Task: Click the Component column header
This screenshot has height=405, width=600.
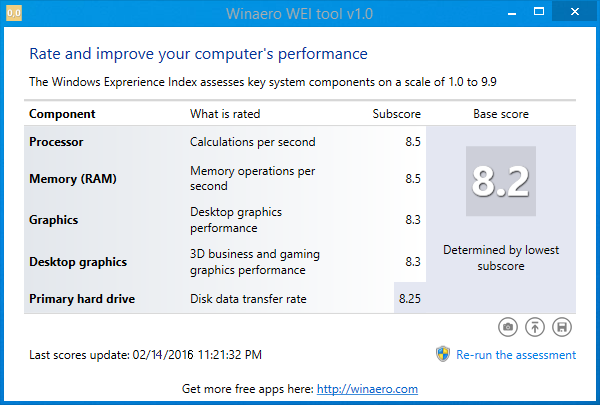Action: tap(62, 114)
